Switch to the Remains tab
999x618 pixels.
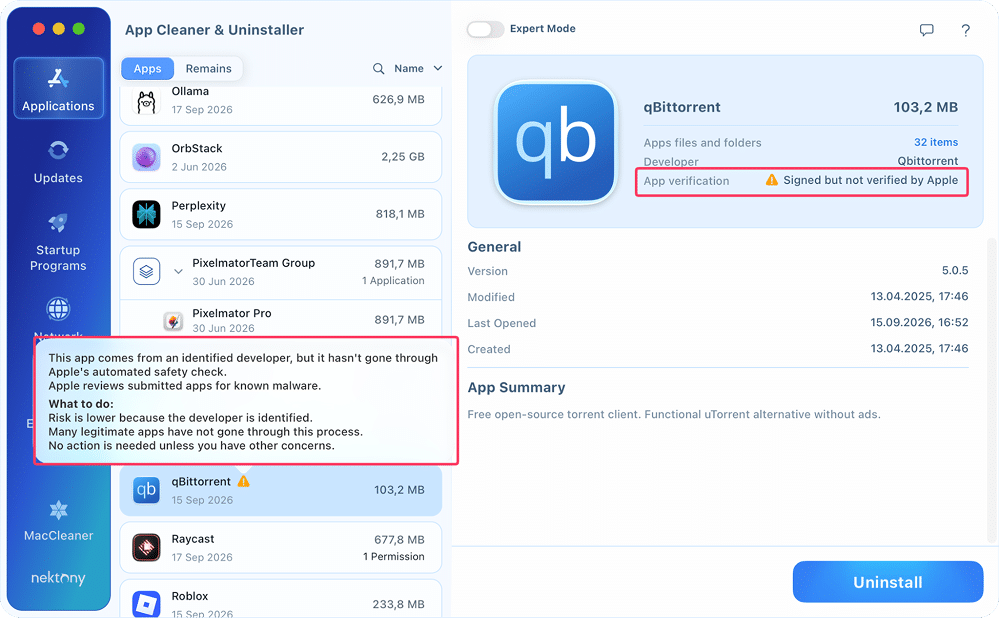(208, 69)
